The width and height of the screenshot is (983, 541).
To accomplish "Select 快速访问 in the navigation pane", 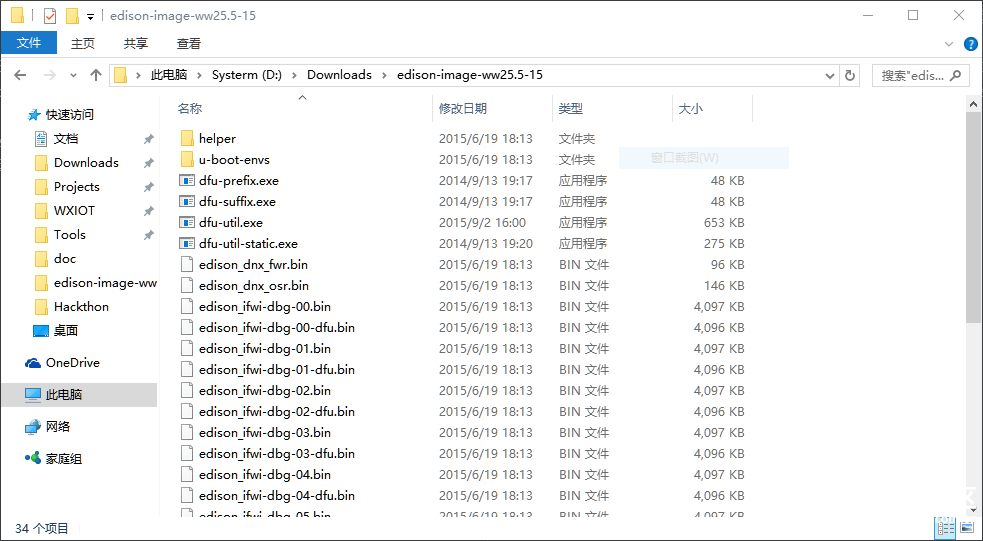I will pyautogui.click(x=69, y=115).
